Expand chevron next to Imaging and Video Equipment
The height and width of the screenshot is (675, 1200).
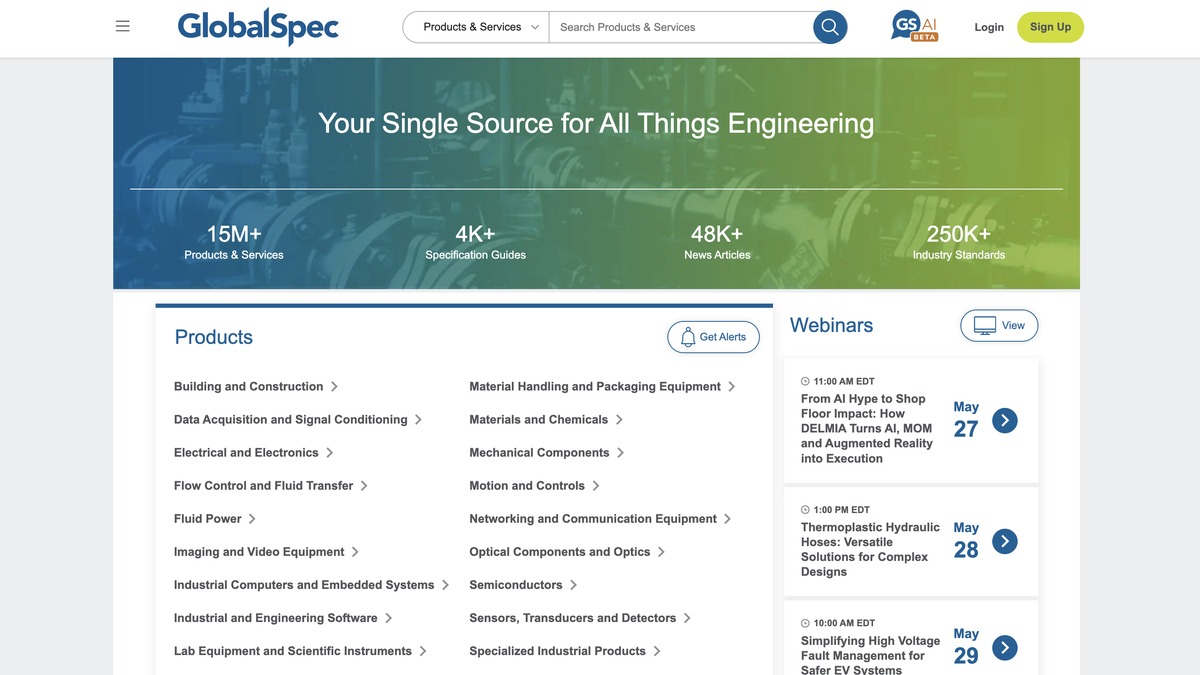click(x=355, y=552)
